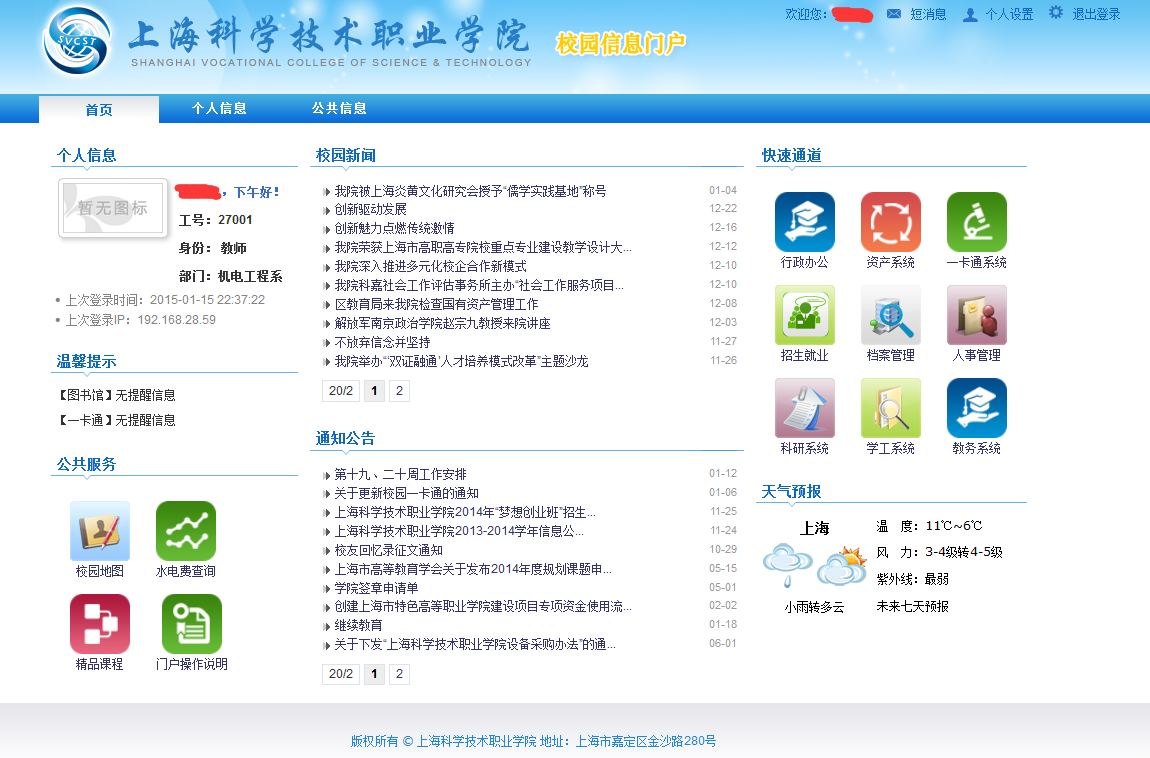Open the 行政办公 icon
The image size is (1150, 758).
[x=804, y=222]
